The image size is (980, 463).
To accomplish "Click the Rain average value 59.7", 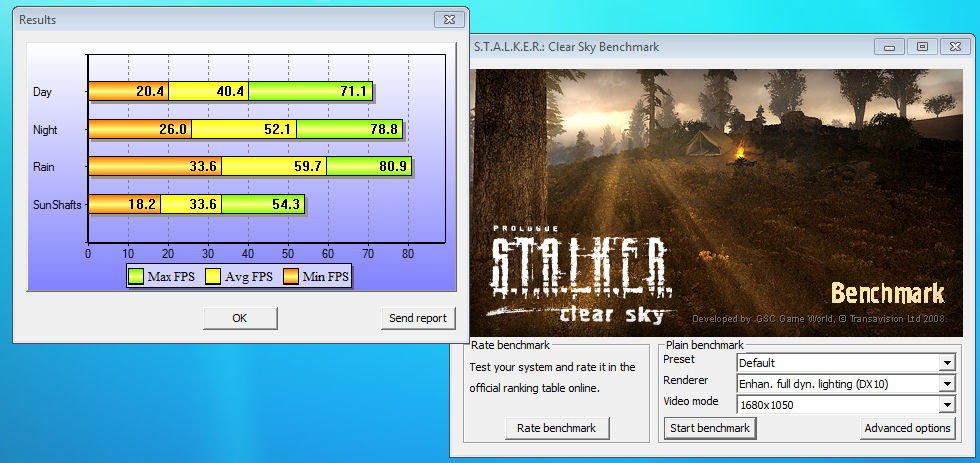I will [x=309, y=167].
